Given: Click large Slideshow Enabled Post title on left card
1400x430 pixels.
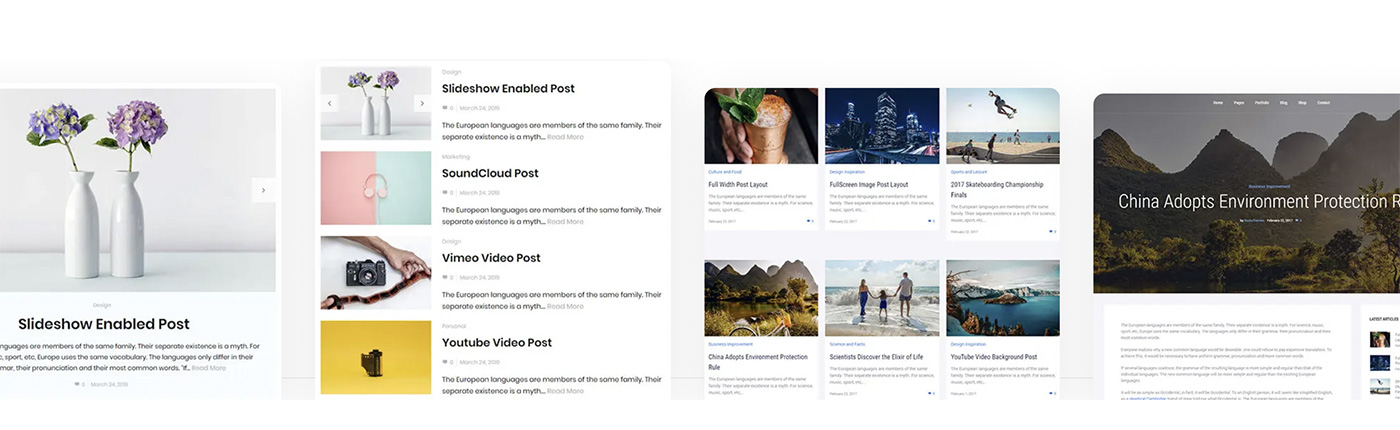Looking at the screenshot, I should click(104, 324).
